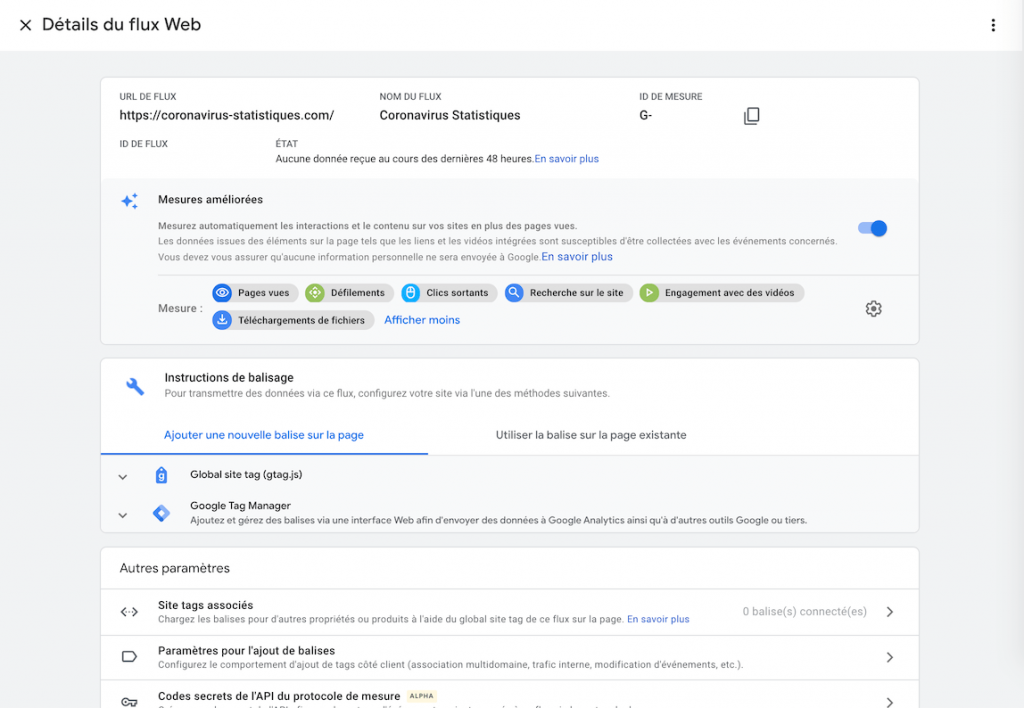Image resolution: width=1024 pixels, height=708 pixels.
Task: Click the Codes secrets key icon
Action: (x=129, y=701)
